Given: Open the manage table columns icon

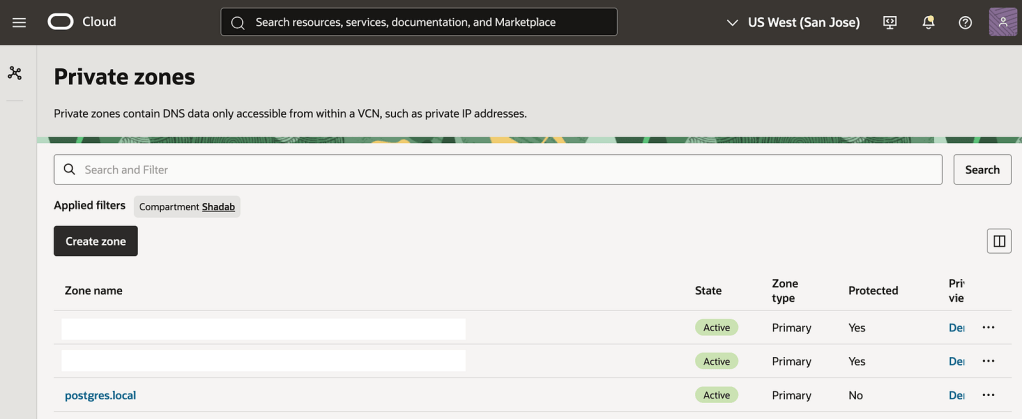Looking at the screenshot, I should (x=998, y=241).
